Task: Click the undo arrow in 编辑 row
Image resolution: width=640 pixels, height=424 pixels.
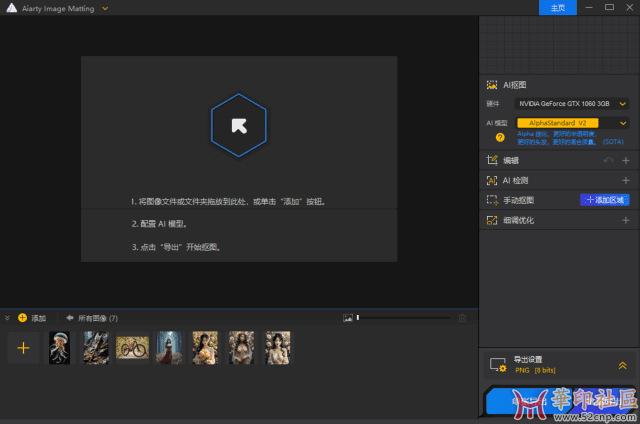Action: click(x=608, y=160)
